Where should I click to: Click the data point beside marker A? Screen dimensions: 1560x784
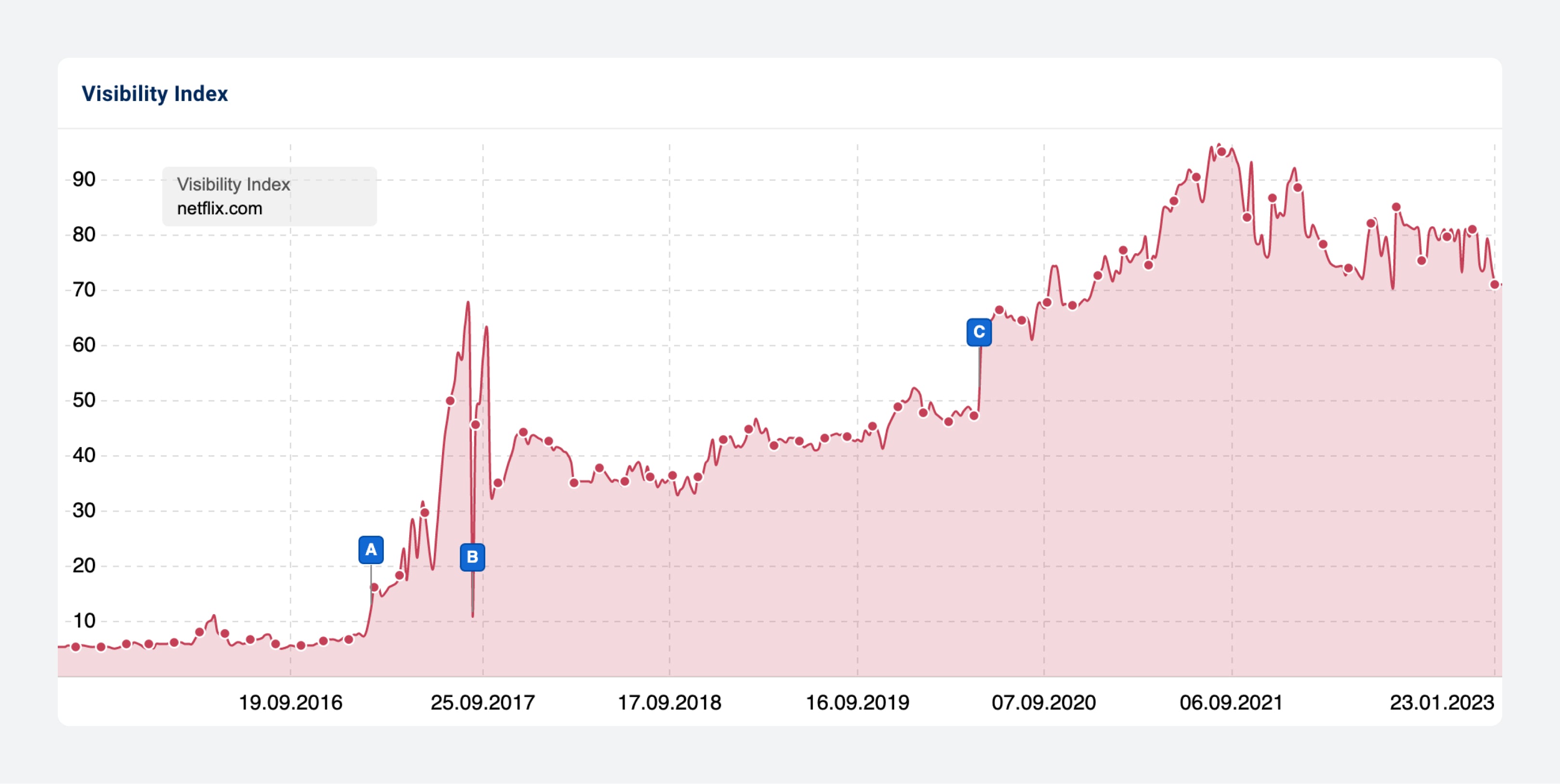(374, 587)
